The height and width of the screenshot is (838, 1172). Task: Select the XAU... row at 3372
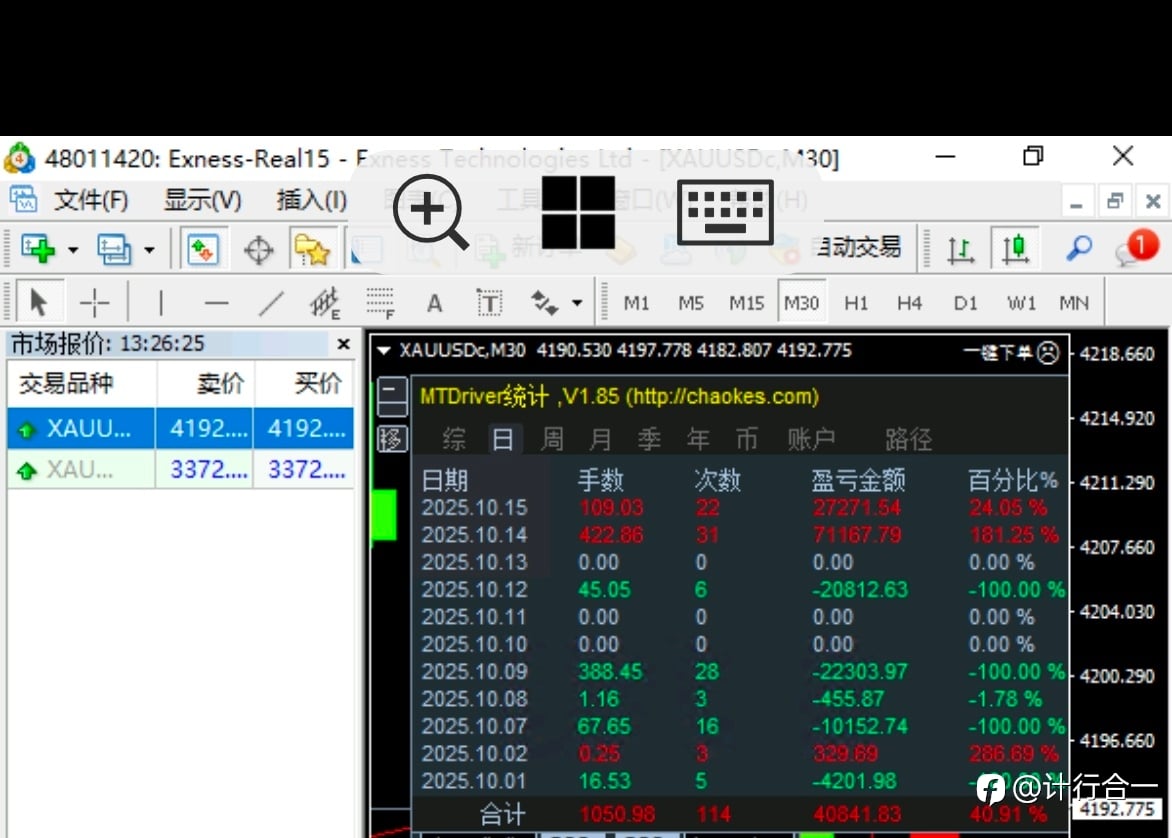click(x=180, y=469)
